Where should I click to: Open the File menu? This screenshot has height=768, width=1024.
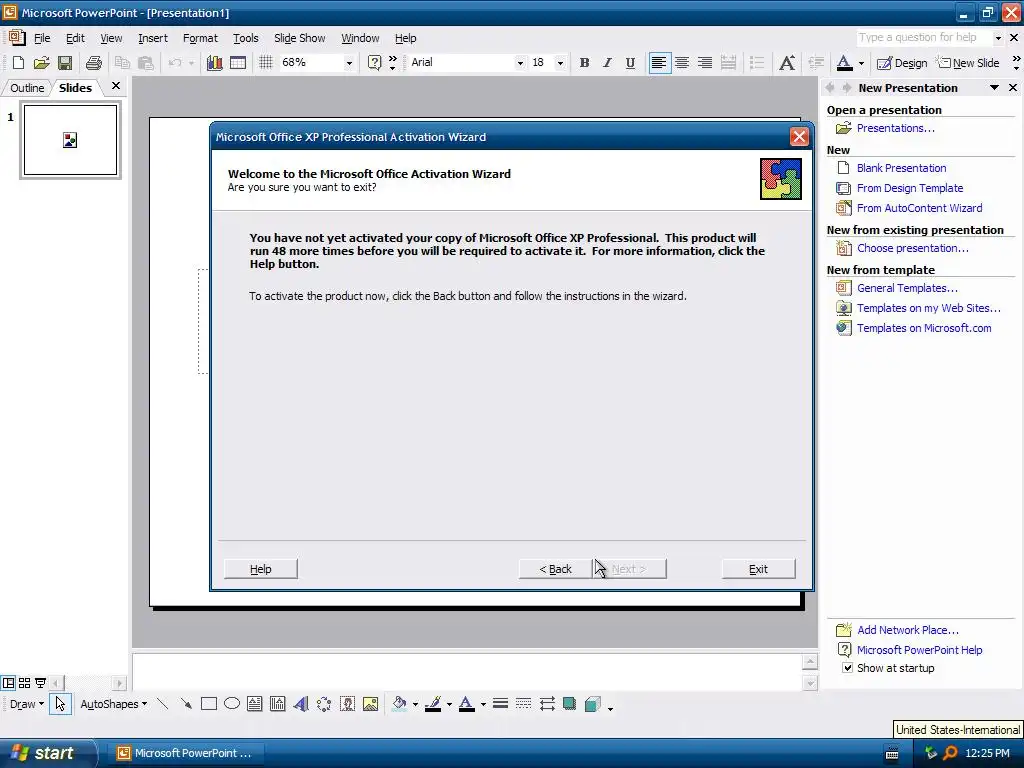pos(42,38)
